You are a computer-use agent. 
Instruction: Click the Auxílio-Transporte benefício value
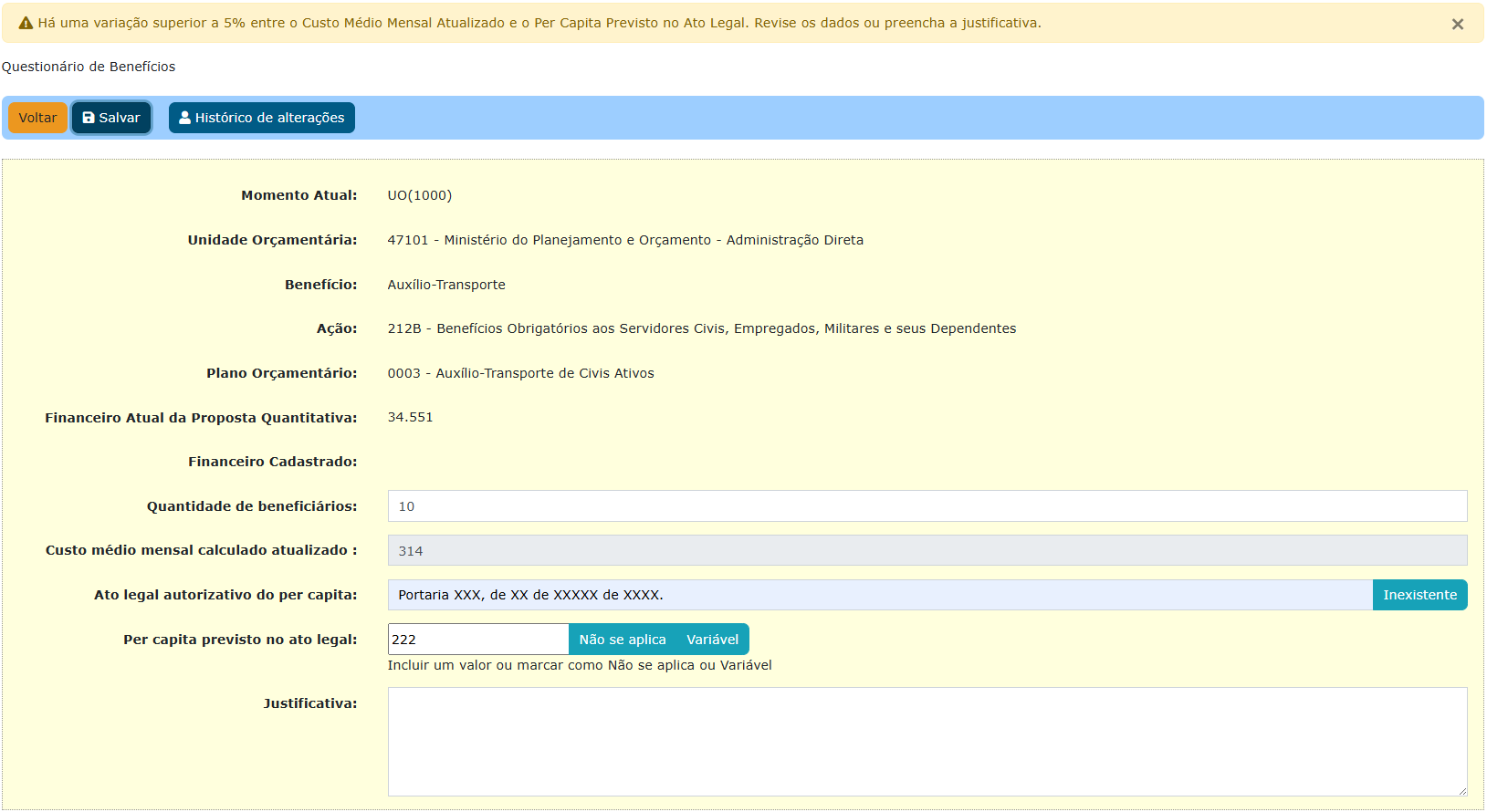click(x=446, y=285)
